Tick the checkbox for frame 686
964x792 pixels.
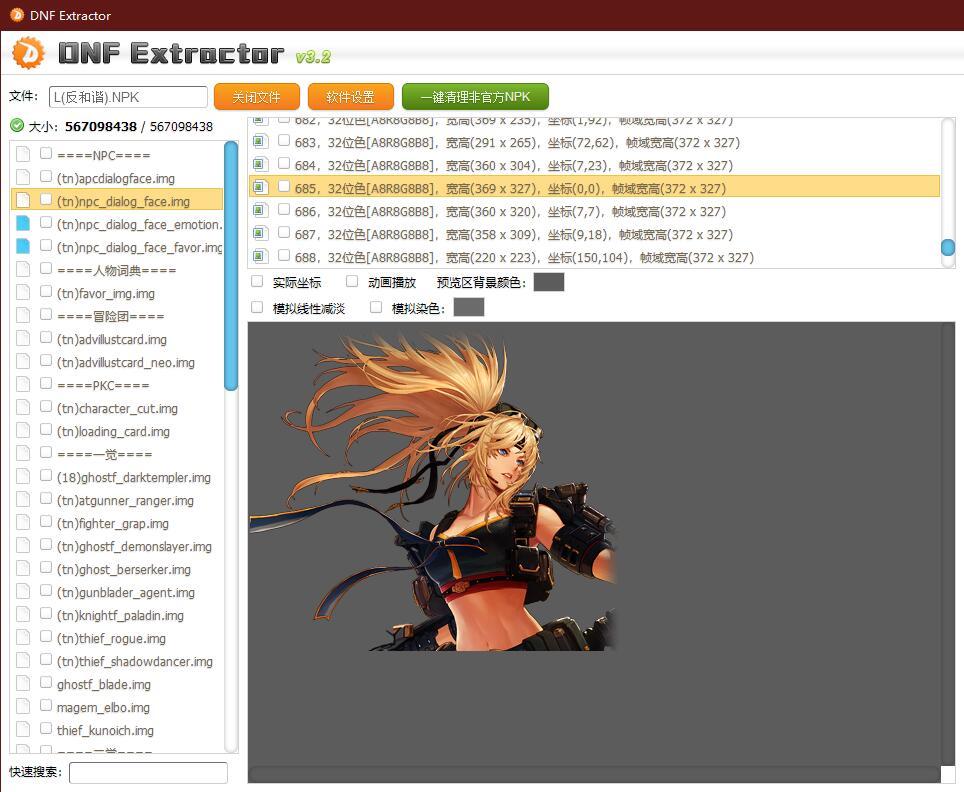coord(284,210)
